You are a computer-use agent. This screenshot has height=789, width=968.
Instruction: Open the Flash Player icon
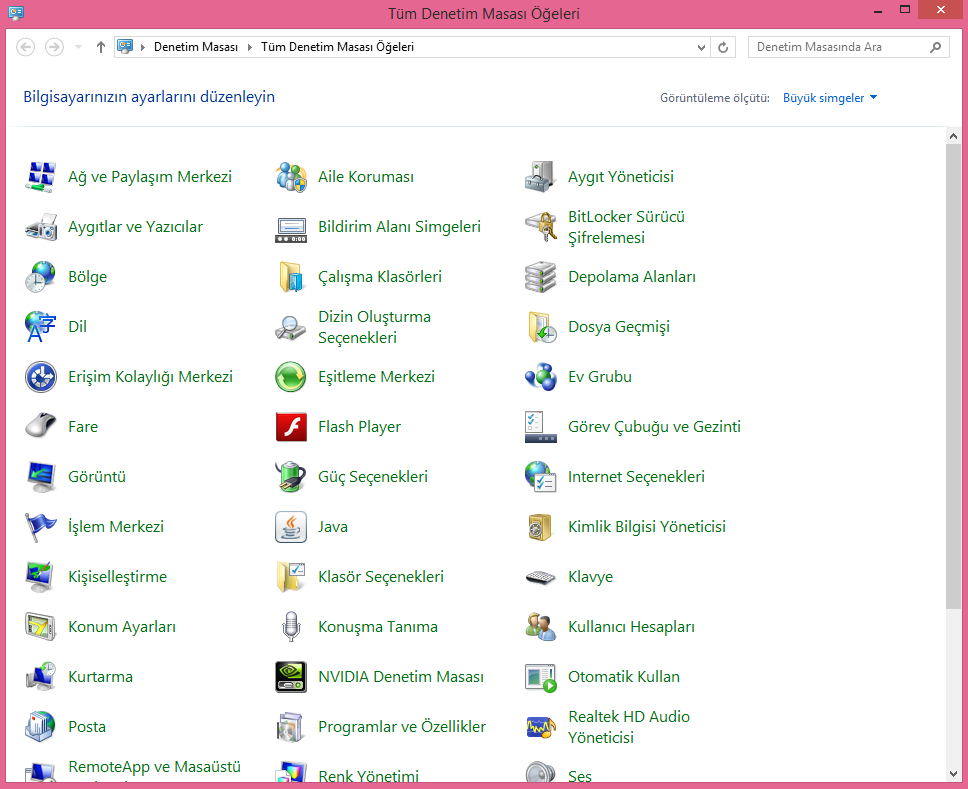(291, 427)
